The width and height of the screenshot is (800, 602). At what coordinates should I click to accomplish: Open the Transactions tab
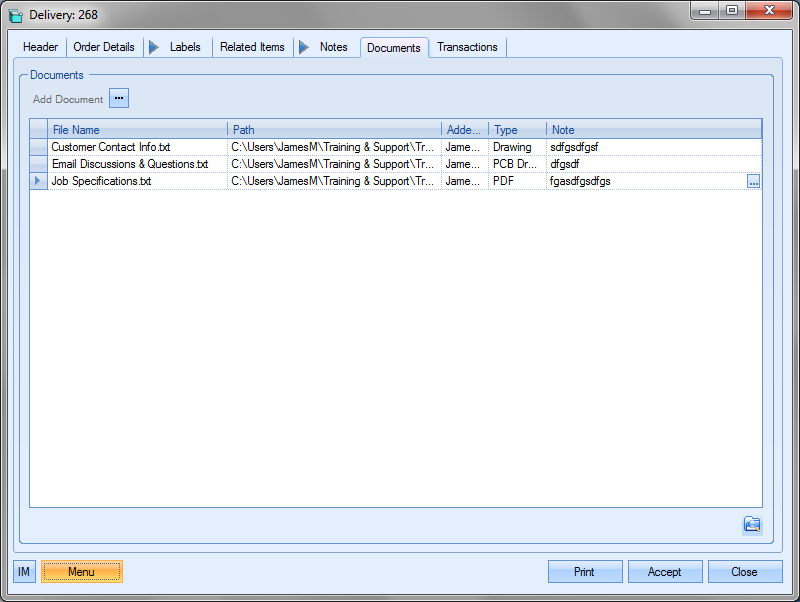click(x=467, y=47)
